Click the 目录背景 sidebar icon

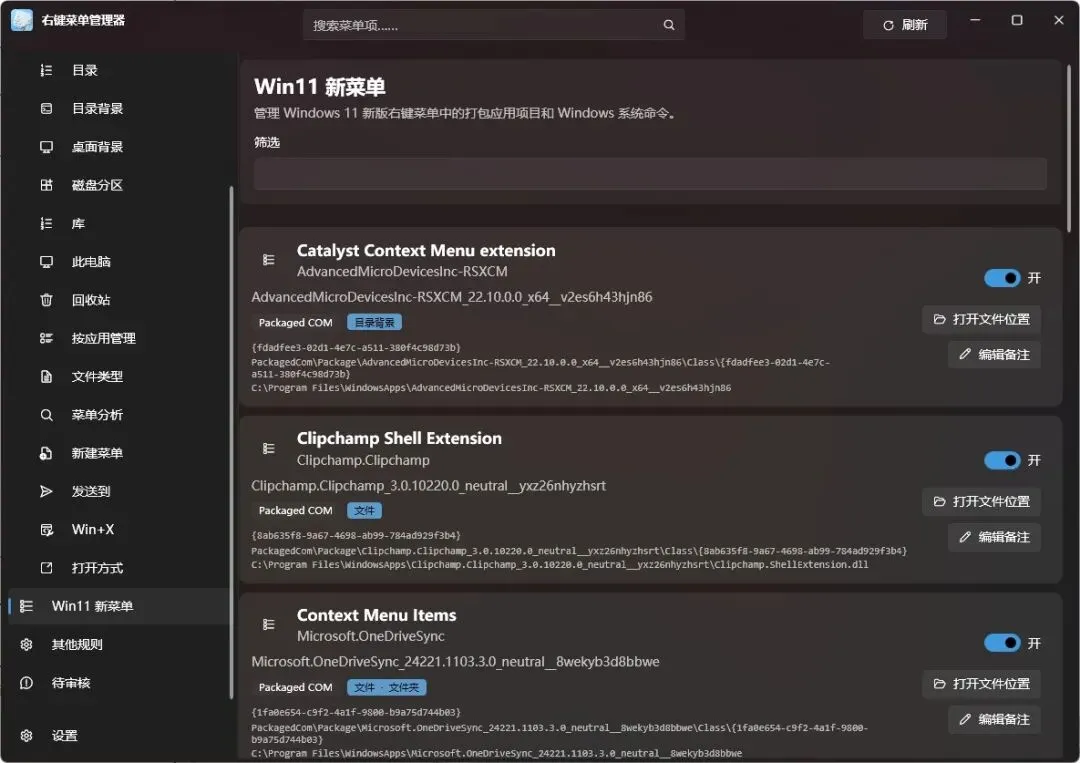(x=46, y=109)
